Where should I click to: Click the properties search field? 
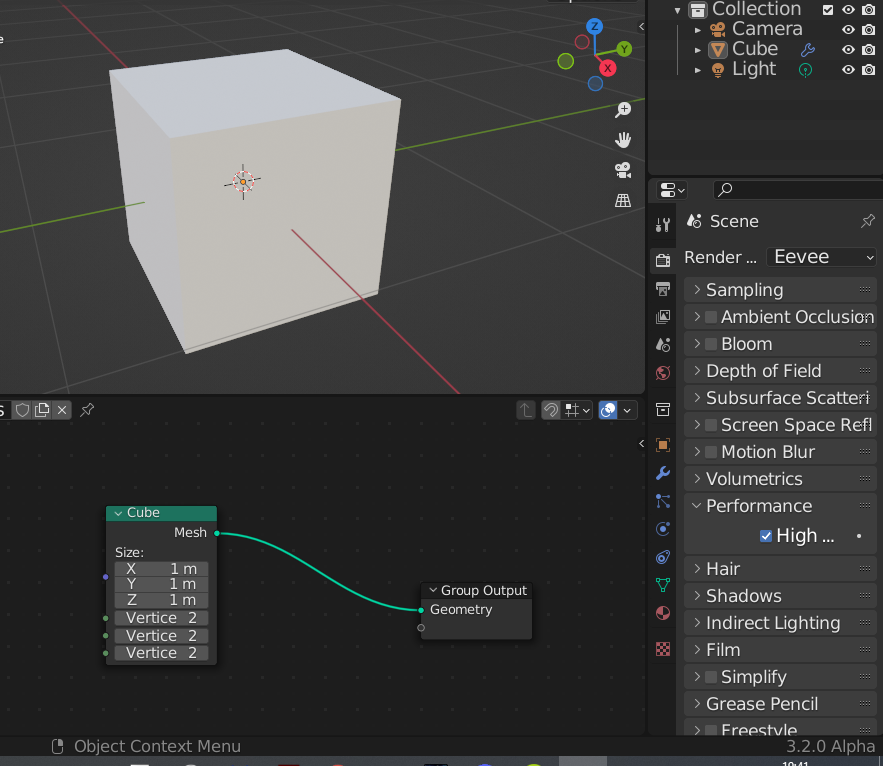(797, 190)
